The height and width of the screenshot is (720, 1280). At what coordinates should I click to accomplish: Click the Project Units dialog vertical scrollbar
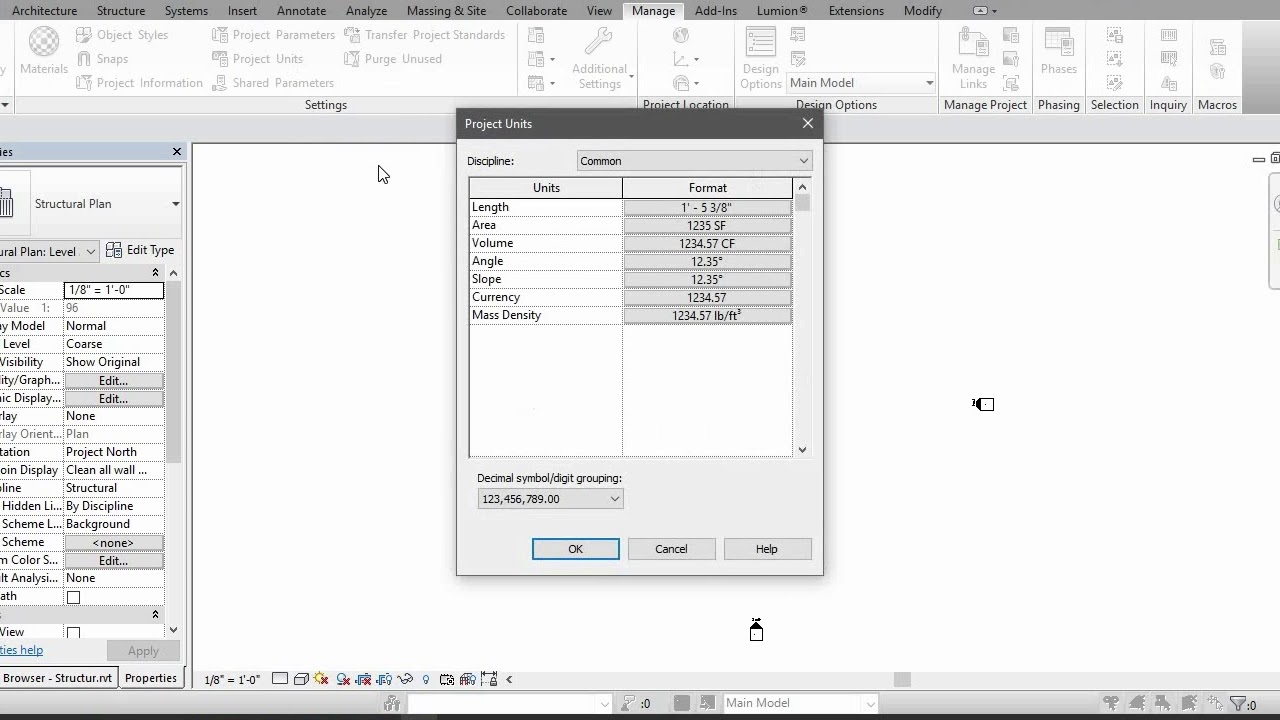[802, 319]
